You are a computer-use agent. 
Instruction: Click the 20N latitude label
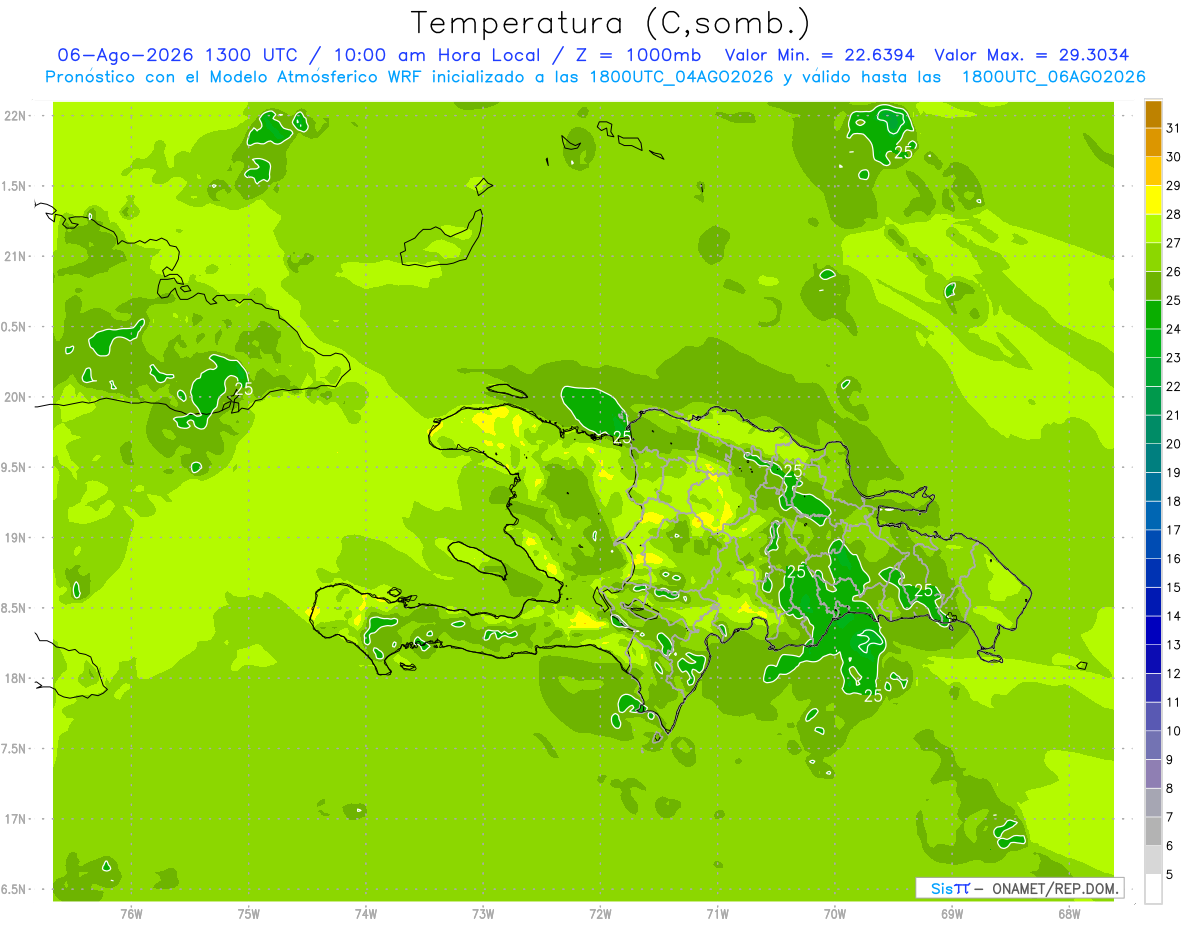(14, 398)
